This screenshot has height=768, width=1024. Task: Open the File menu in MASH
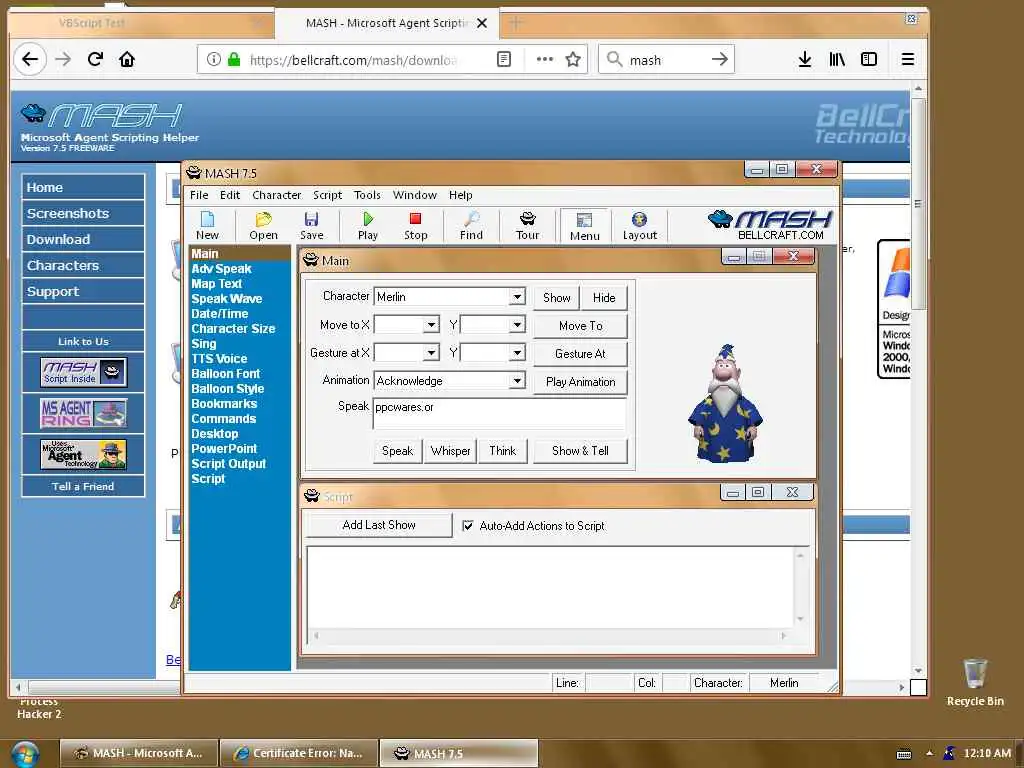(x=199, y=195)
